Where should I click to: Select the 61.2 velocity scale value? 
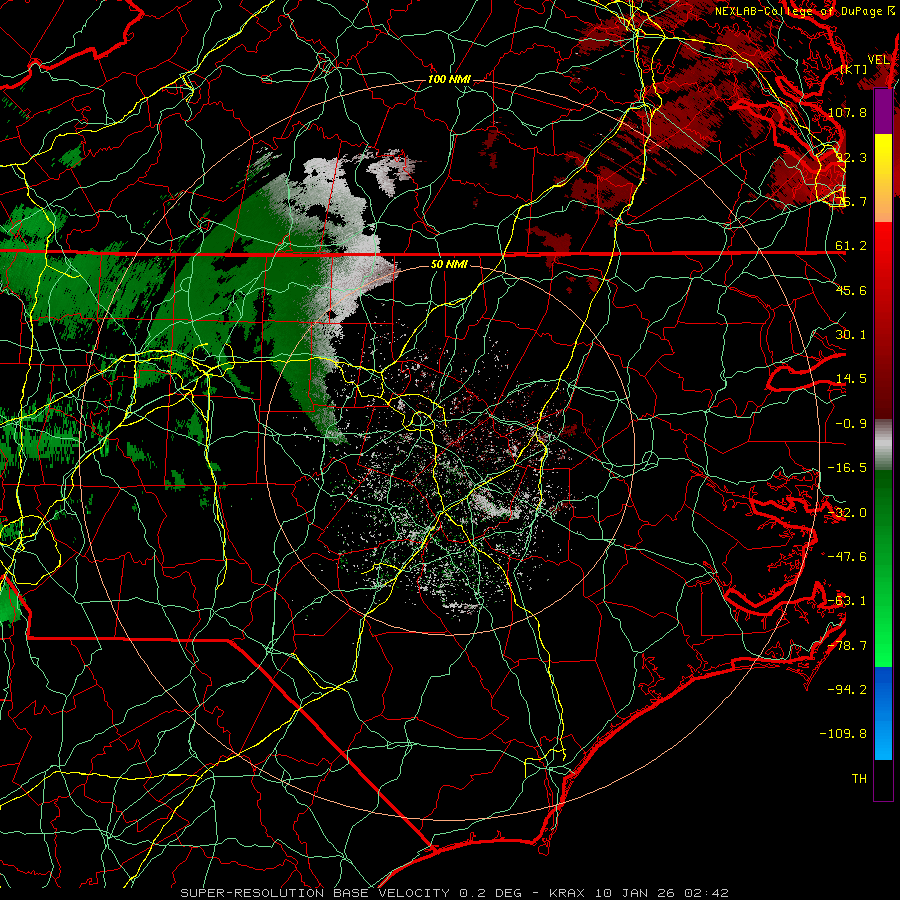click(851, 246)
